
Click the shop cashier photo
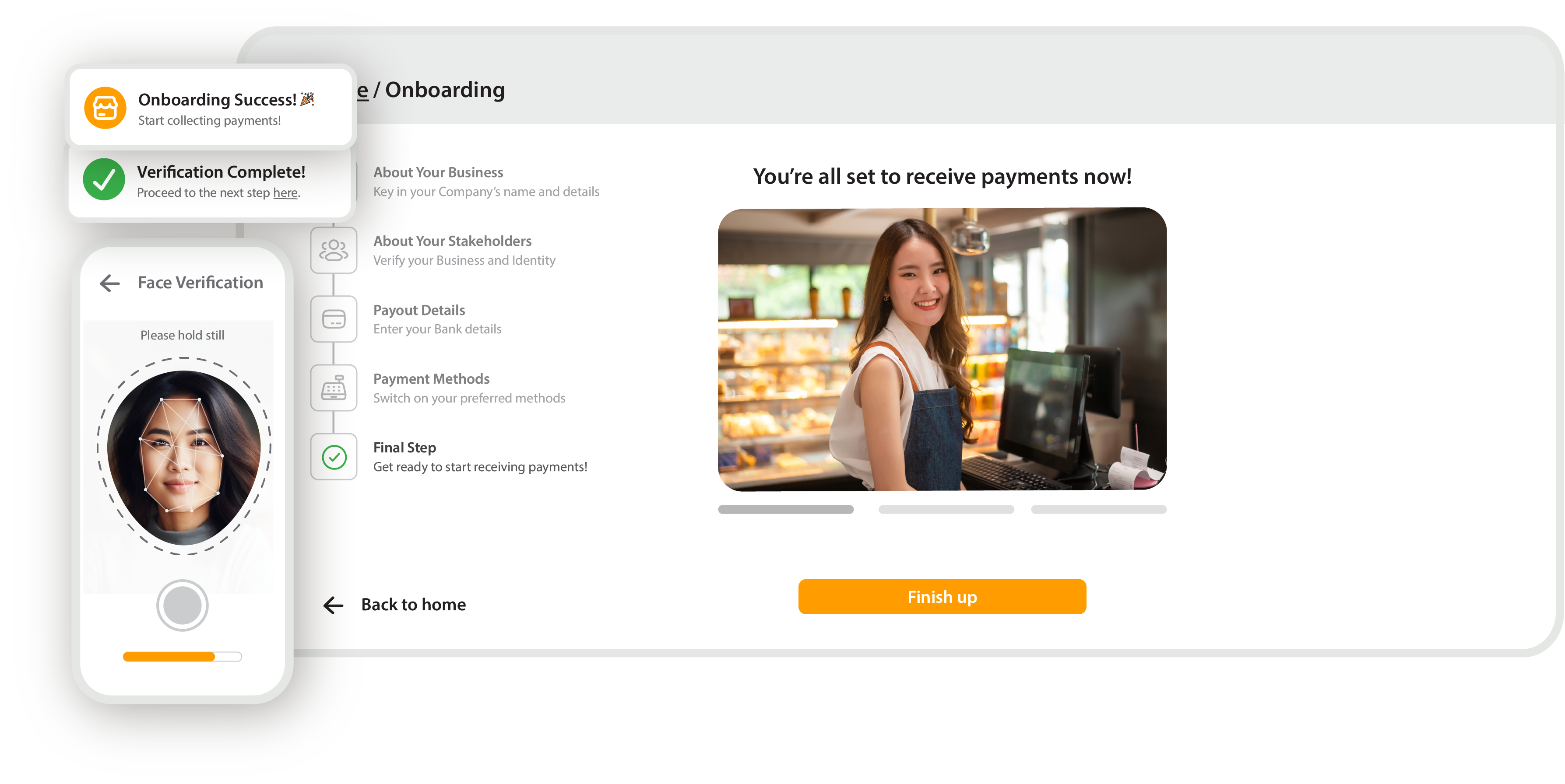[x=942, y=349]
